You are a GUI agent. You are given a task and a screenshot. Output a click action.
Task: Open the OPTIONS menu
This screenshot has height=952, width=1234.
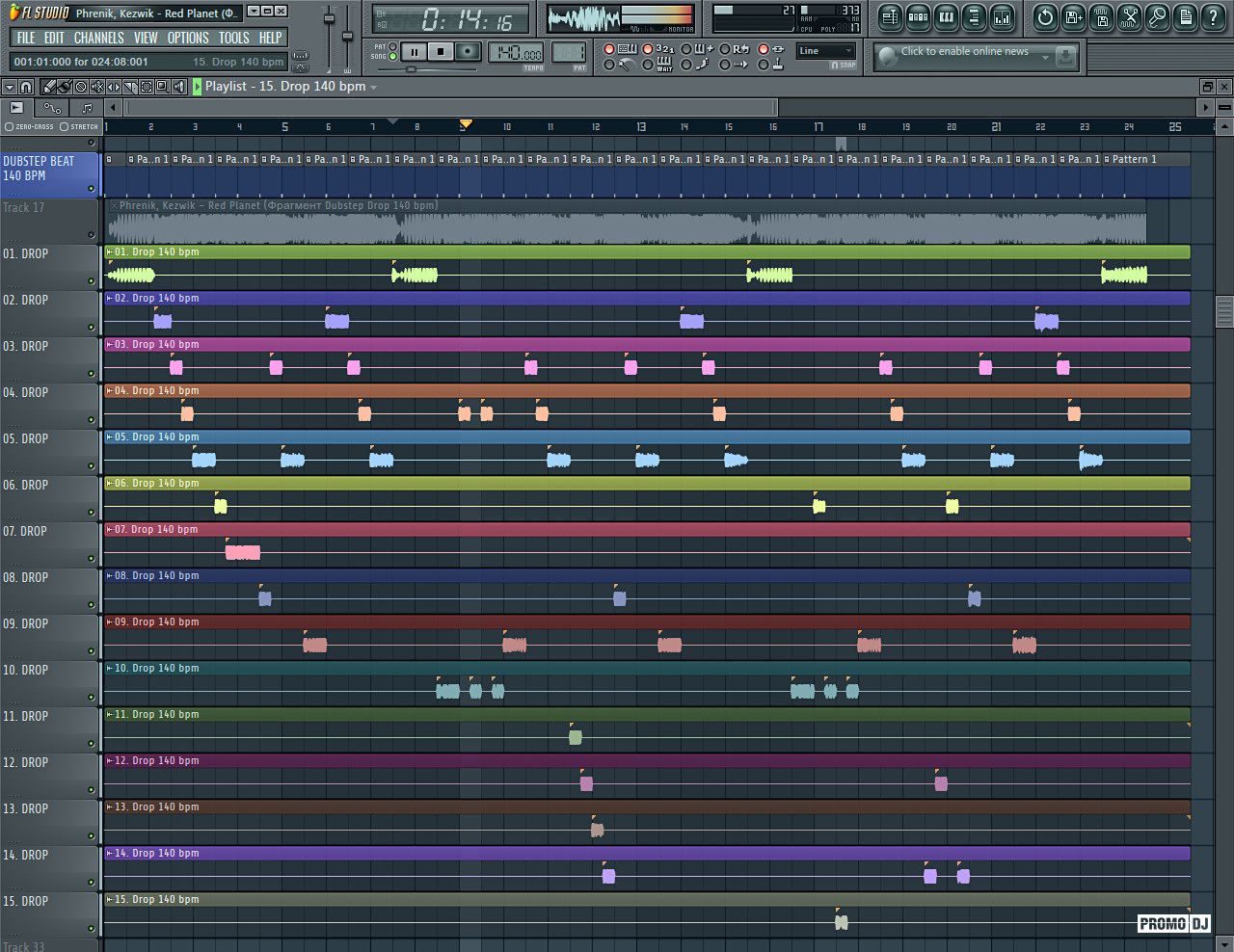188,38
